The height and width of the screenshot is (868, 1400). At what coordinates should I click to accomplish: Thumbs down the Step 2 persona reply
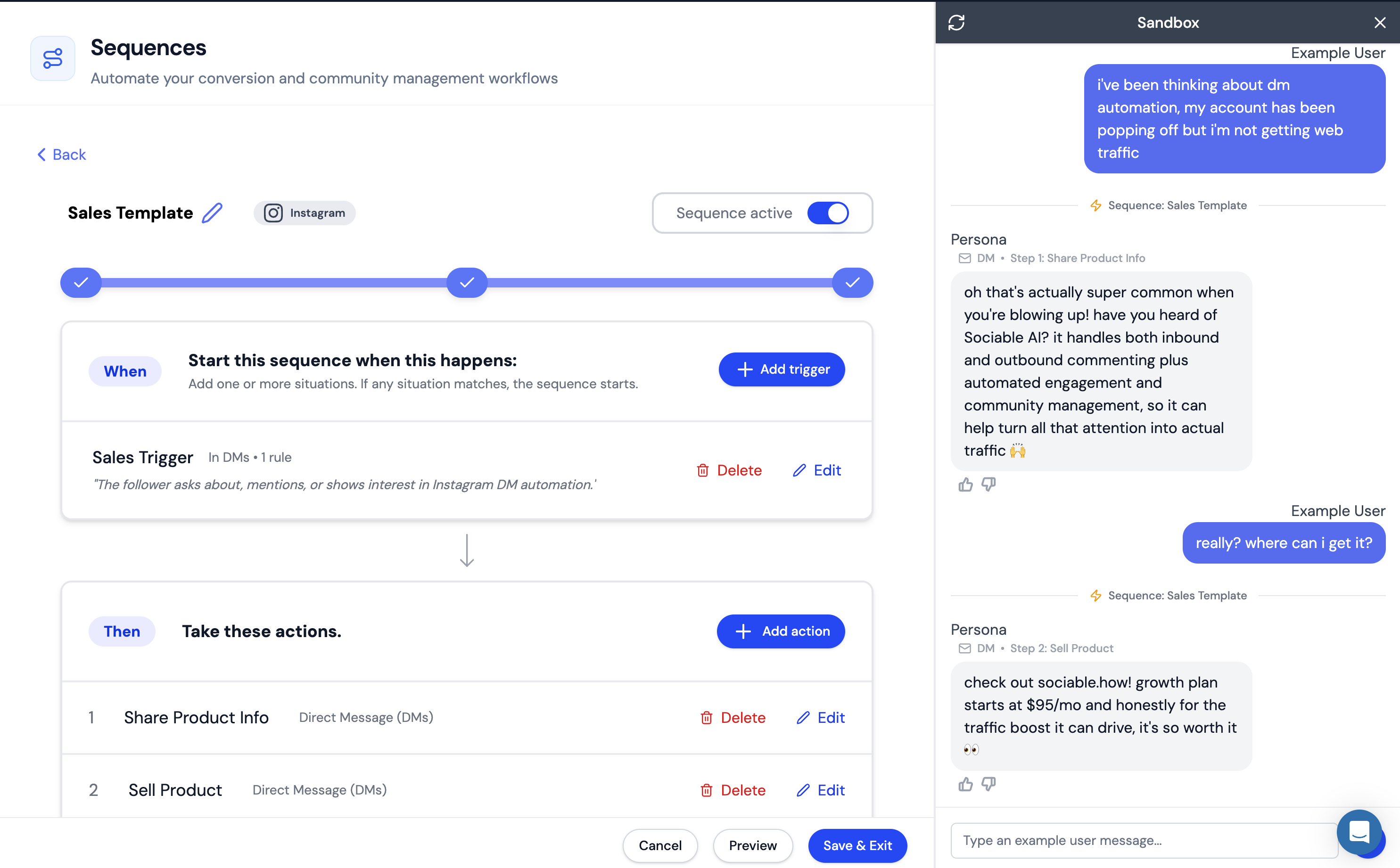click(988, 784)
